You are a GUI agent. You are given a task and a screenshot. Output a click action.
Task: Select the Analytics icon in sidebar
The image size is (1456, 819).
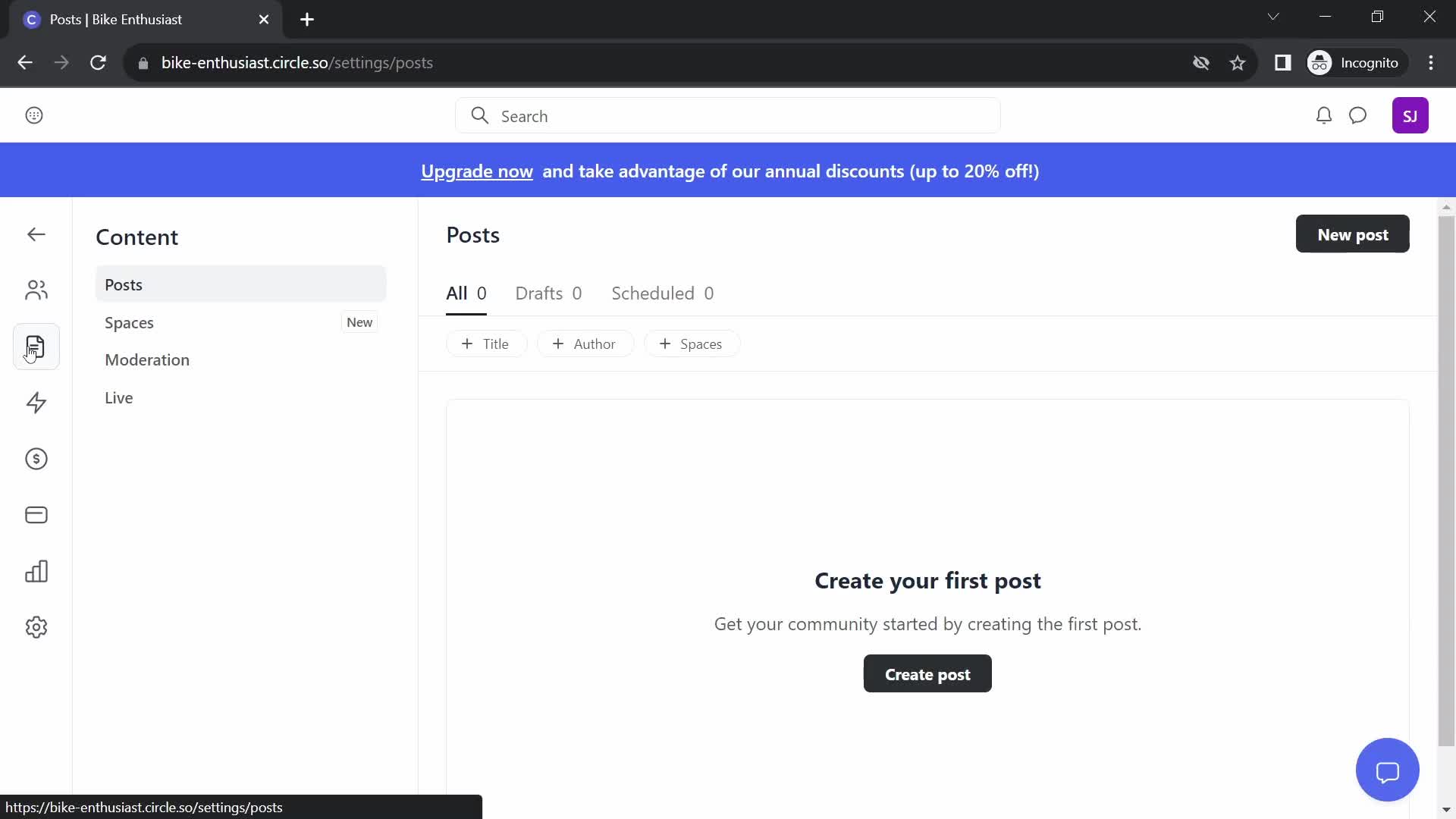coord(36,571)
